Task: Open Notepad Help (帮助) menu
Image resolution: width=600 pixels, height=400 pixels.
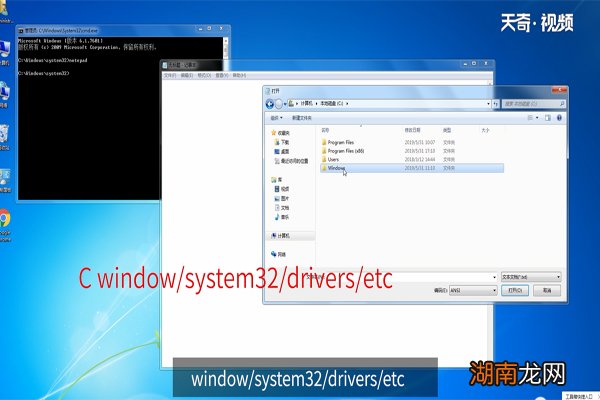Action: point(239,75)
